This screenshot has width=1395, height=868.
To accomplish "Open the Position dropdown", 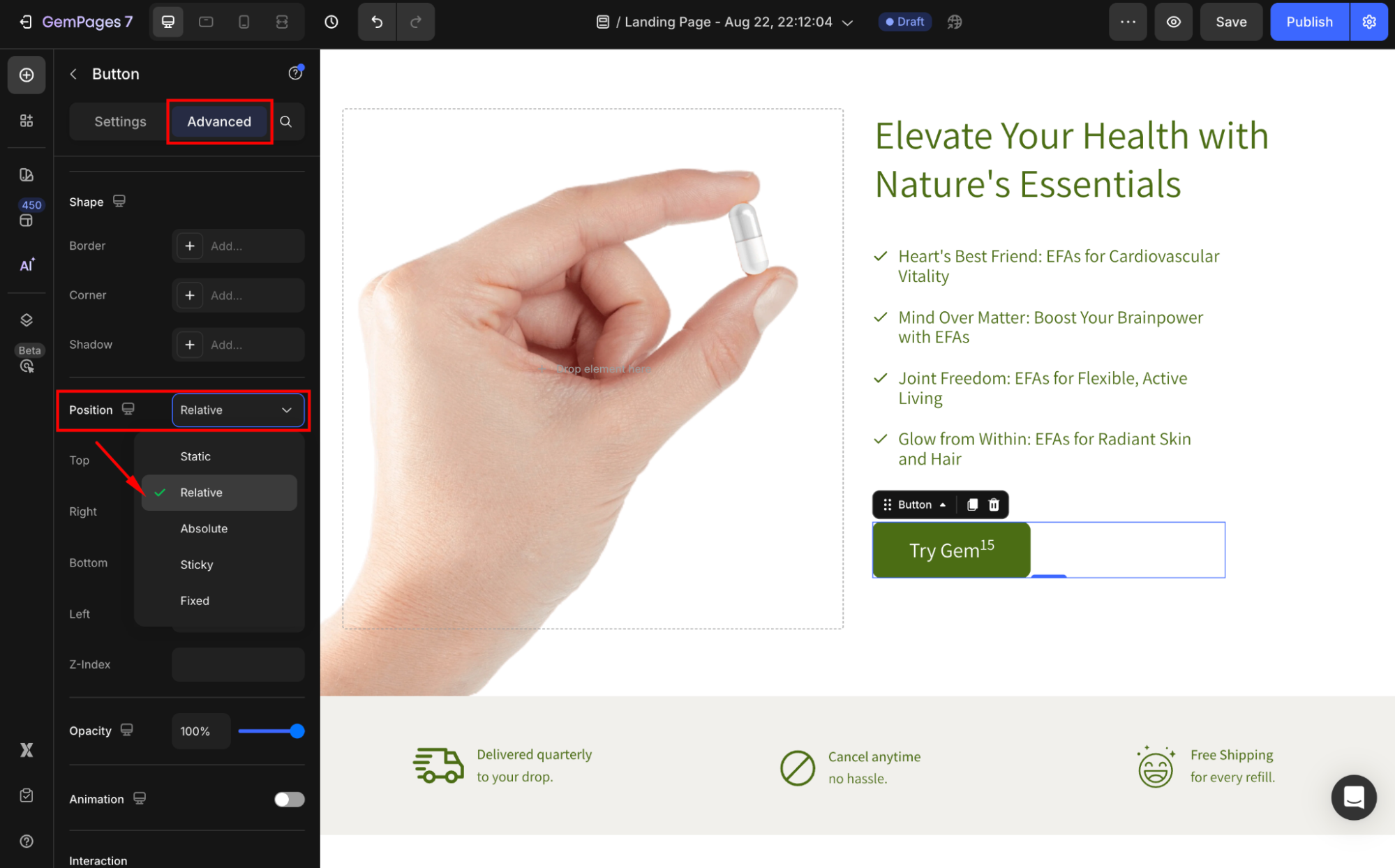I will point(237,410).
